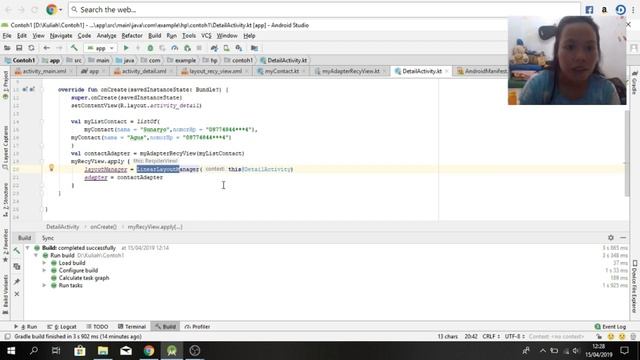Open the VCS menu
This screenshot has height=360, width=640.
tap(206, 36)
